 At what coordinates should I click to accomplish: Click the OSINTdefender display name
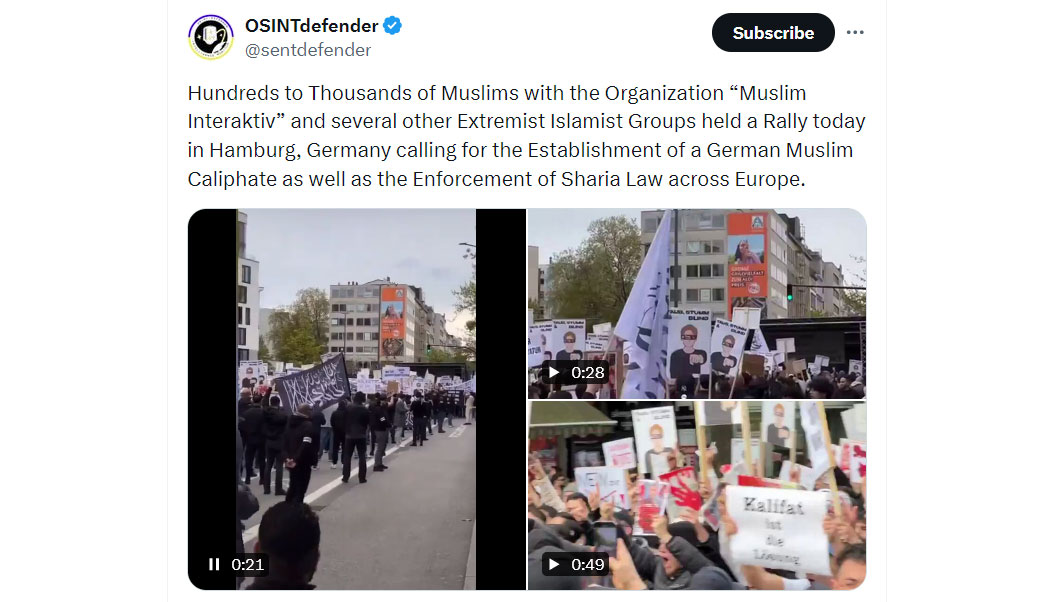tap(311, 25)
